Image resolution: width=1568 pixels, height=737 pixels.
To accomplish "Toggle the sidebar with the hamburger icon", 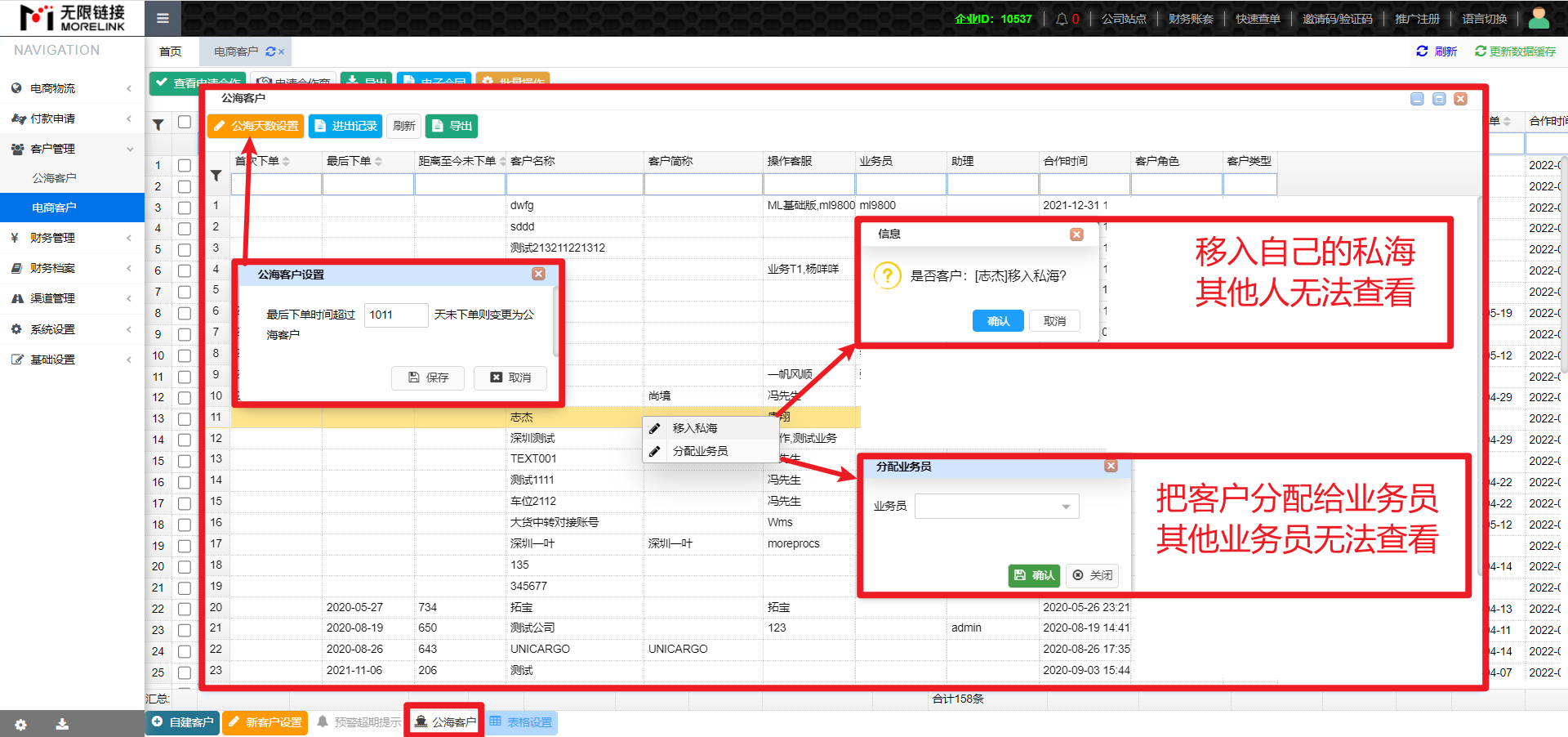I will click(163, 18).
